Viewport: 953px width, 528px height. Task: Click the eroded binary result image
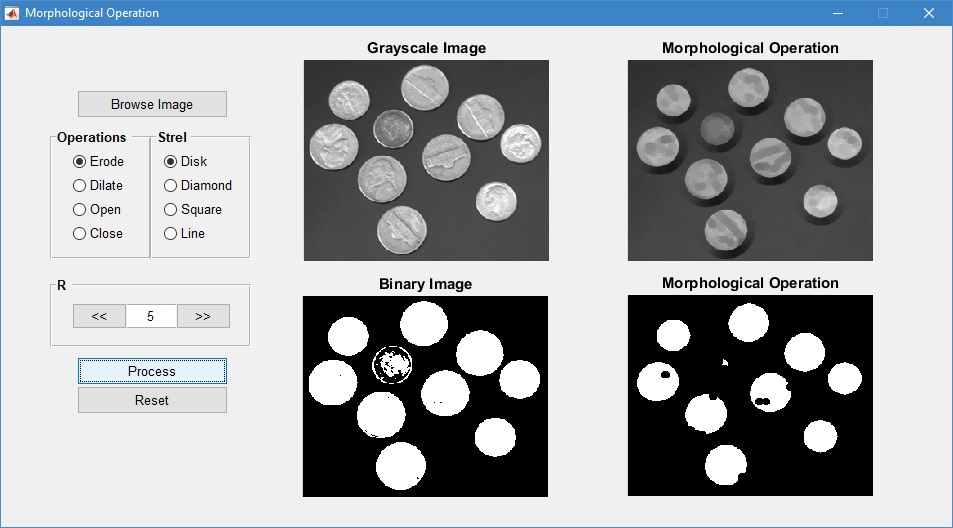[x=750, y=395]
